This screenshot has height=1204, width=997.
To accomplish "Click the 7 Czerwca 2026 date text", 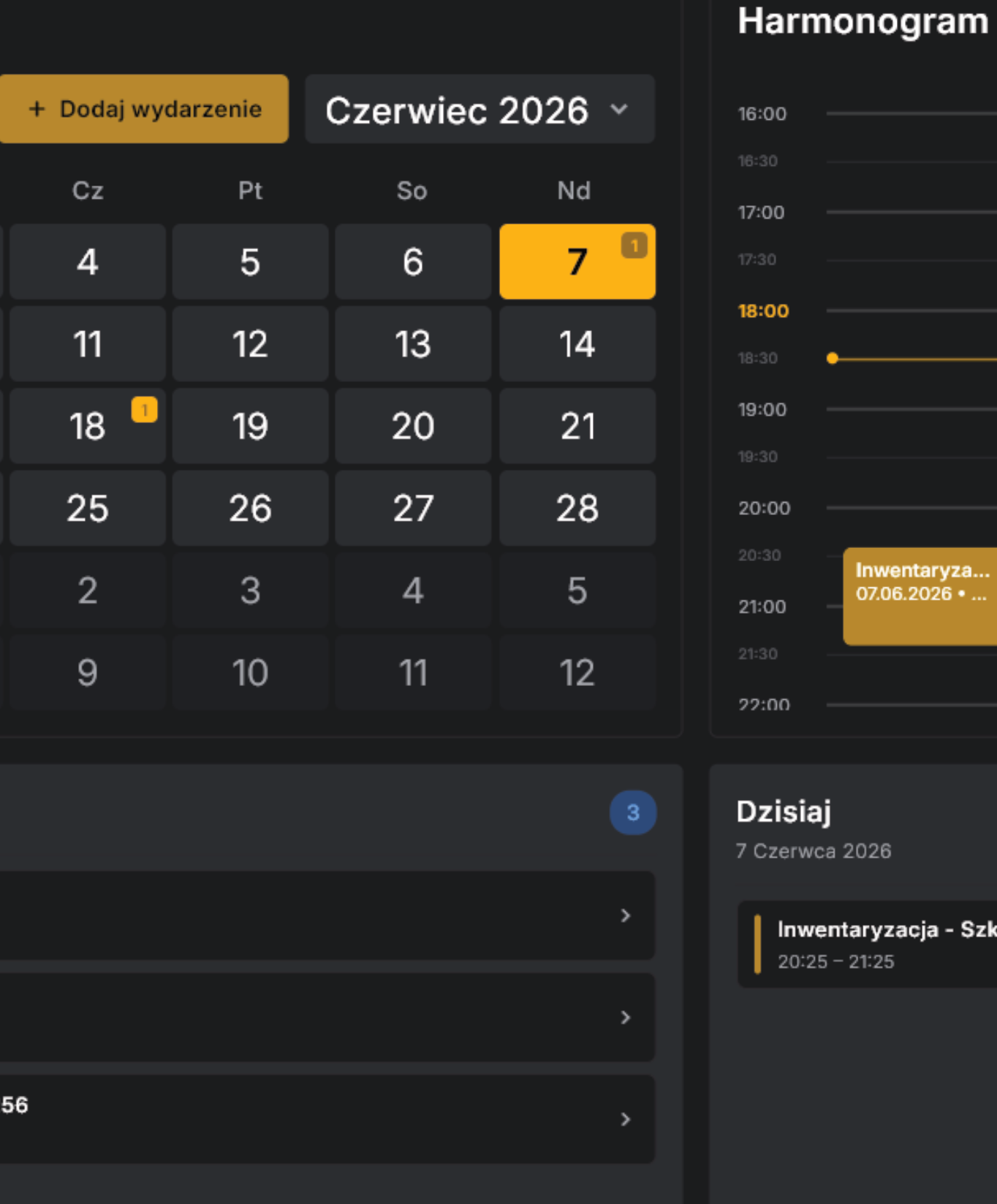I will [x=814, y=851].
